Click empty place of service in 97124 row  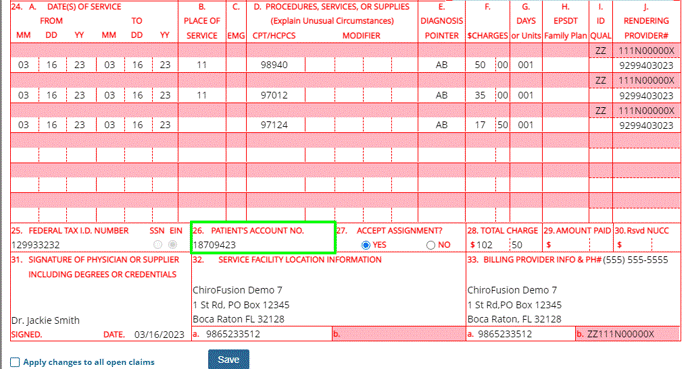point(202,125)
